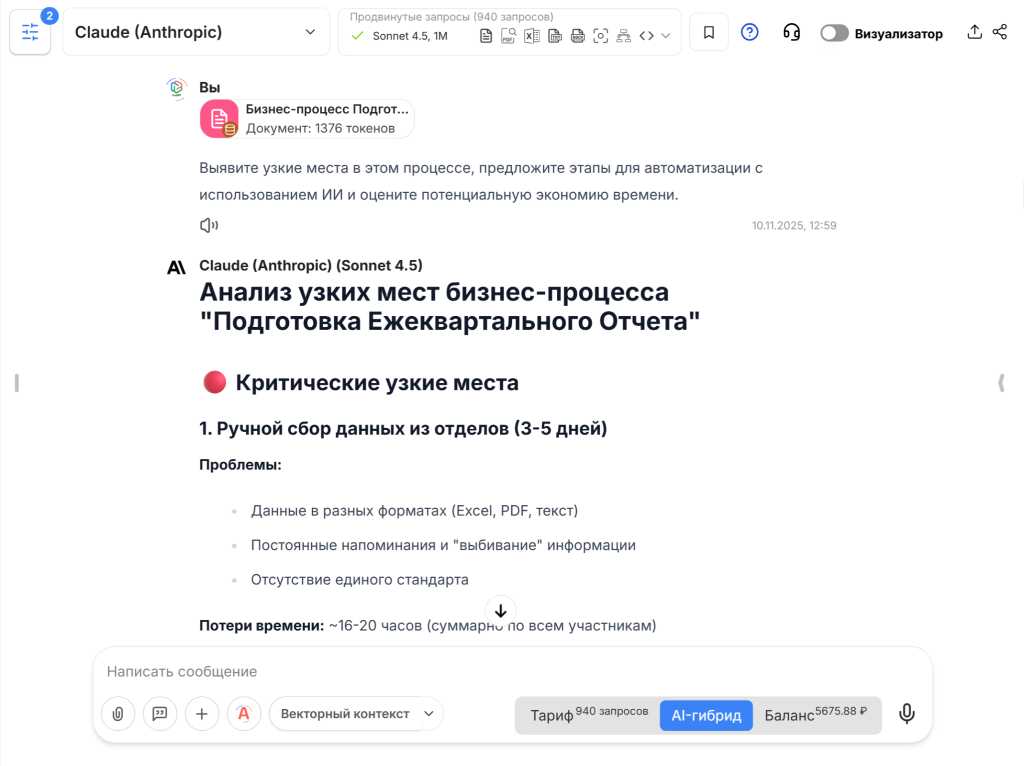
Task: Open the Claude (Anthropic) model dropdown
Action: tap(196, 31)
